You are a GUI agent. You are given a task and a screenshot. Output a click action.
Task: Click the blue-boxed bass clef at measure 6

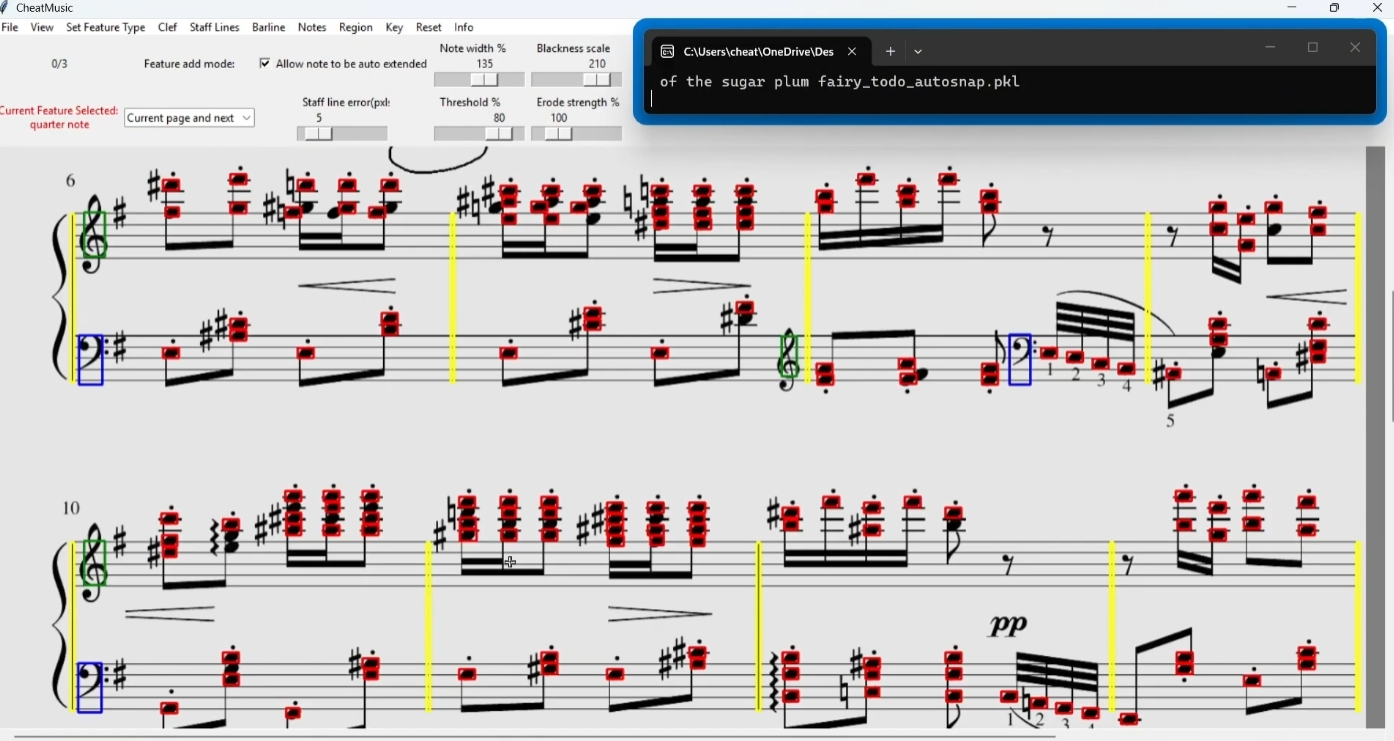click(90, 360)
